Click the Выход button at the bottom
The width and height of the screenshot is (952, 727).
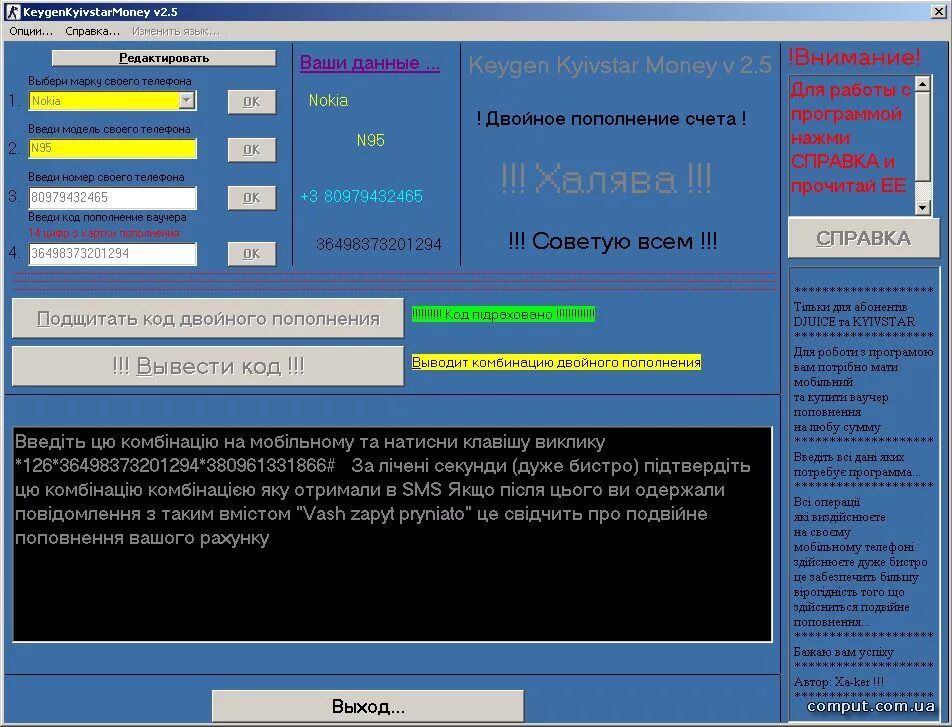click(x=367, y=705)
